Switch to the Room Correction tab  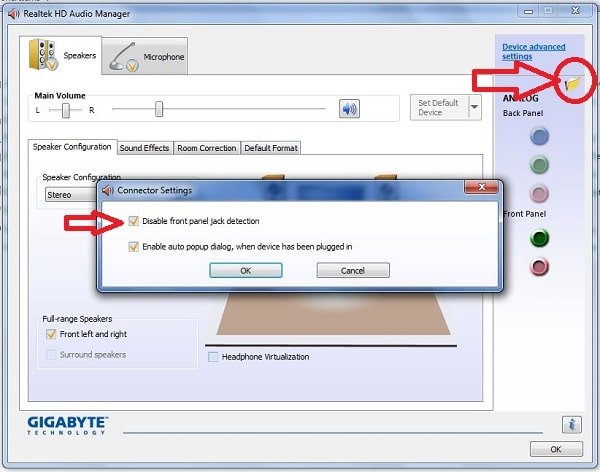[206, 148]
